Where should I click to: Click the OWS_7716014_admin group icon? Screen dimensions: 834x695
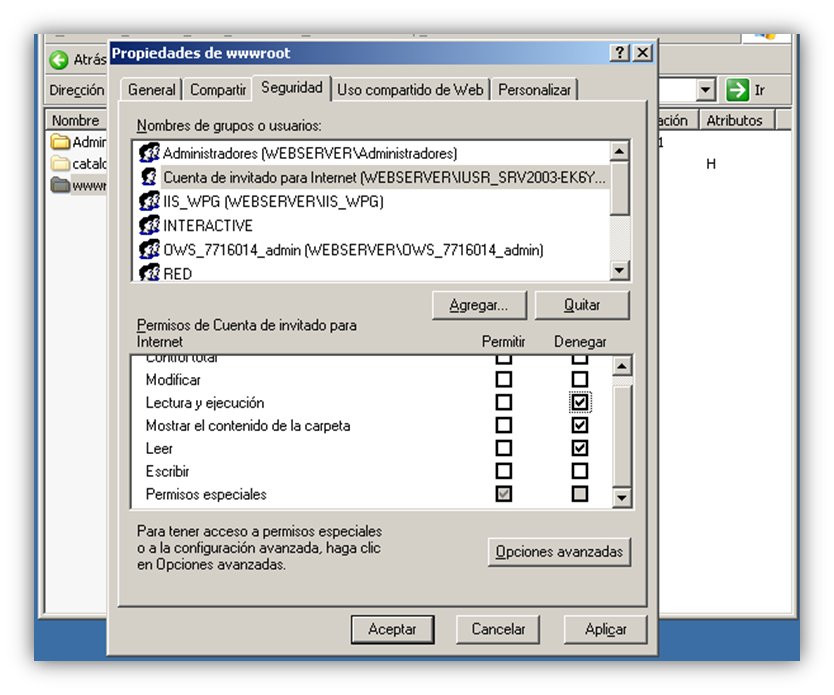(149, 249)
